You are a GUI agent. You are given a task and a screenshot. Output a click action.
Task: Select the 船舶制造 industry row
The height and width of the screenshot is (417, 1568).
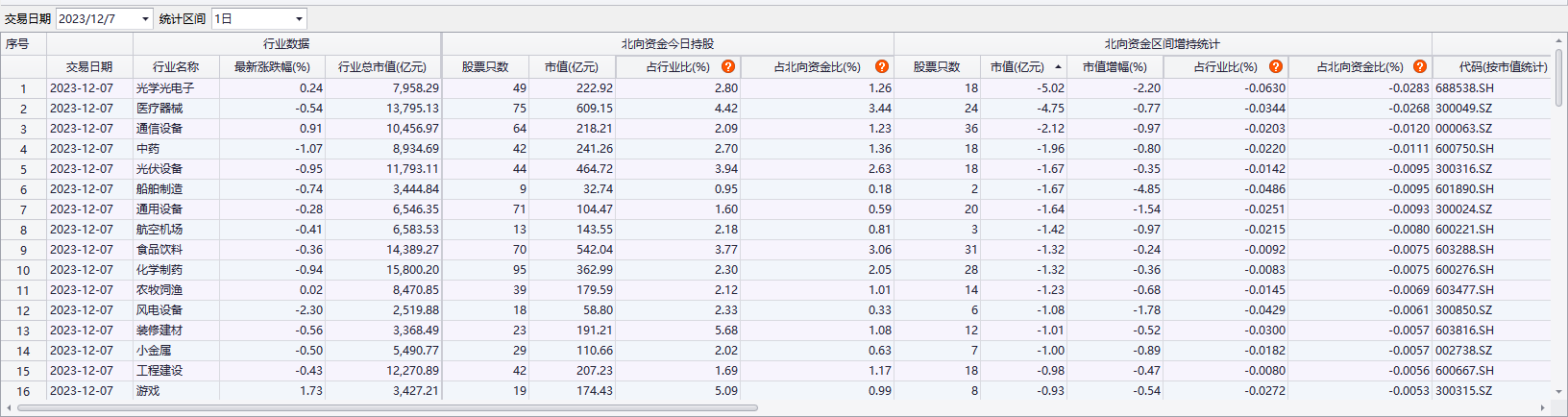[159, 189]
